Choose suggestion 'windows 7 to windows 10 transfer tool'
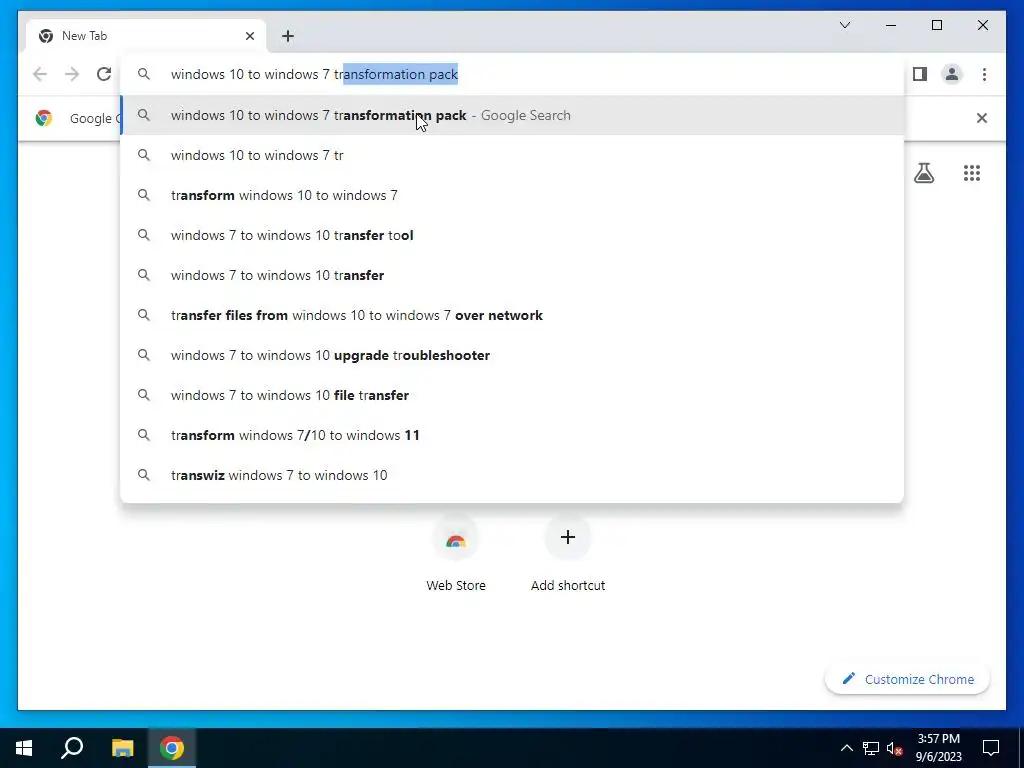1024x768 pixels. [x=513, y=235]
